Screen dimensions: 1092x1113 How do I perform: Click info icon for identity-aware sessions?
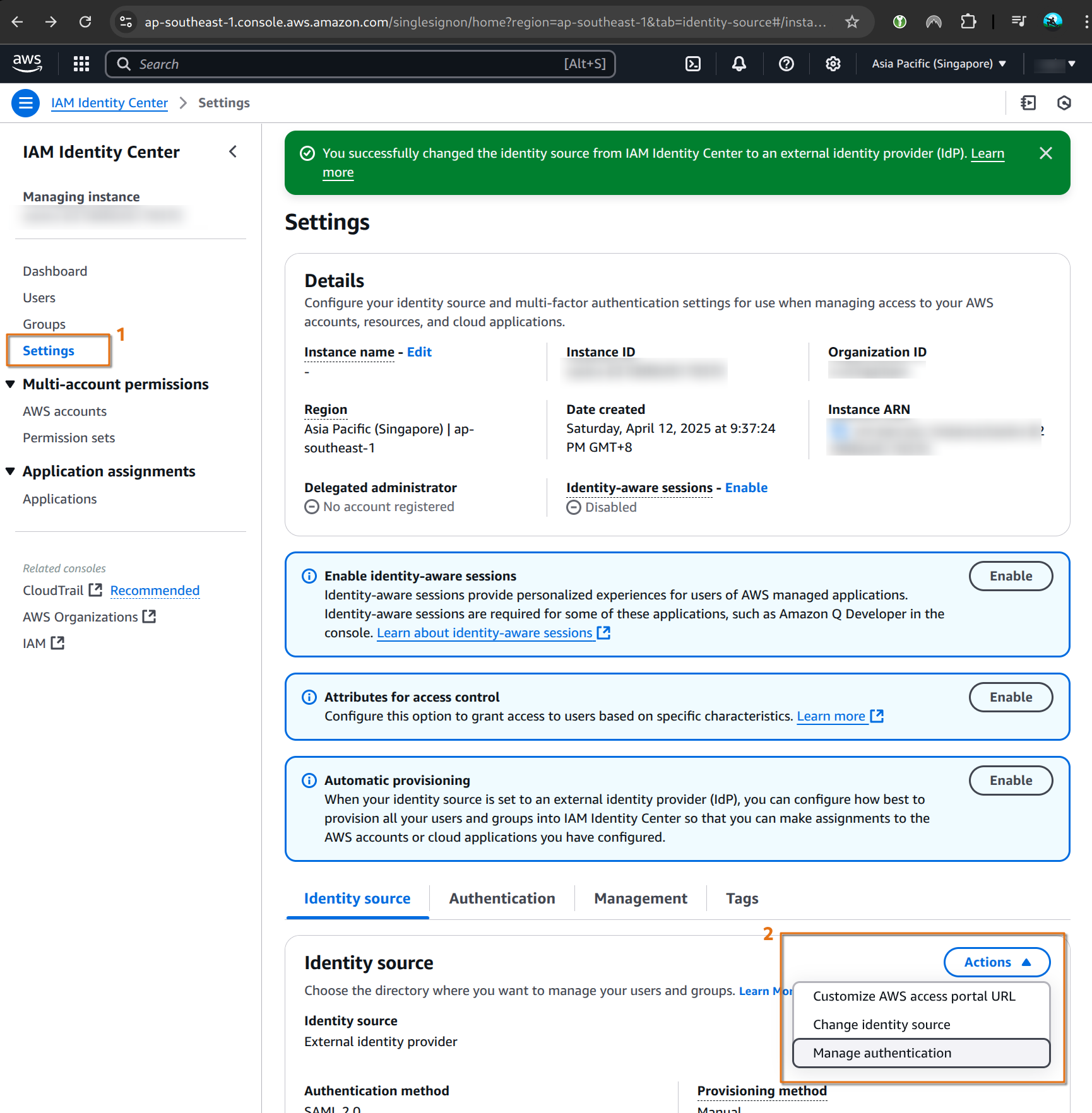[309, 576]
